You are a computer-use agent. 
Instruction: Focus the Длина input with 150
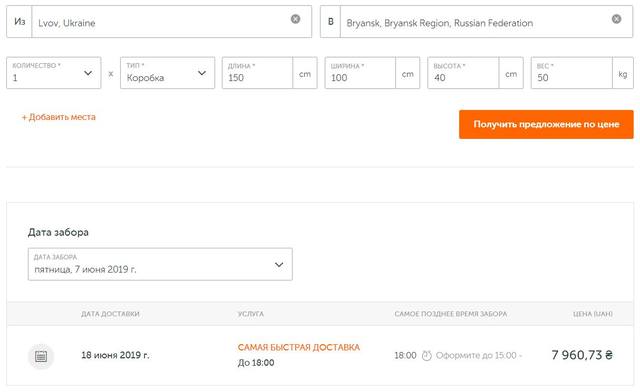pos(258,73)
